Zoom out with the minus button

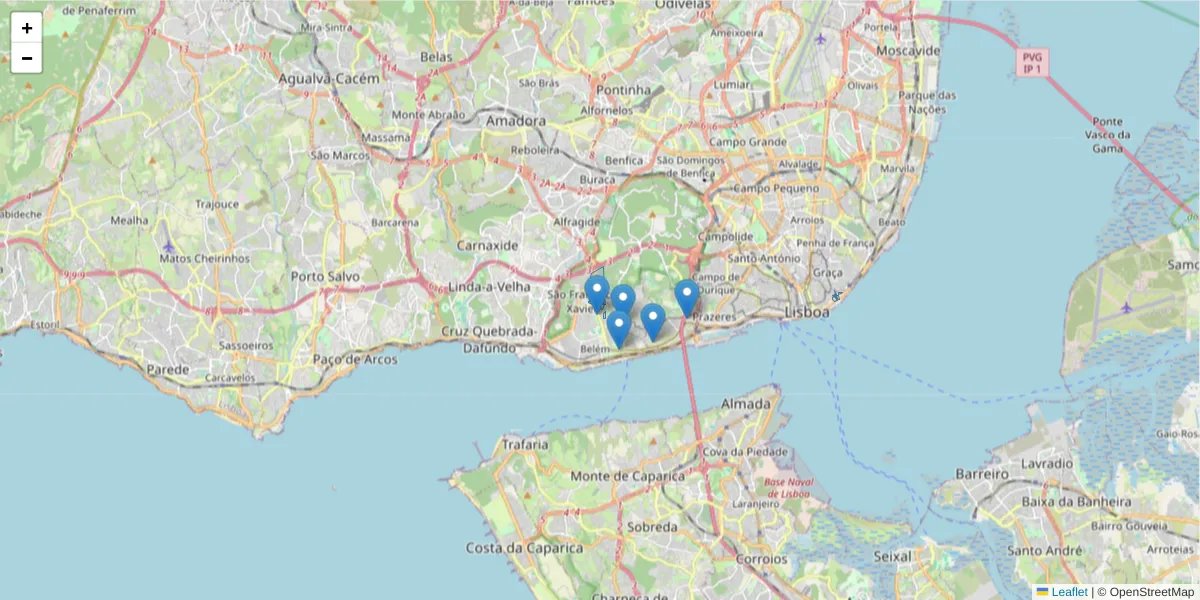pyautogui.click(x=27, y=58)
